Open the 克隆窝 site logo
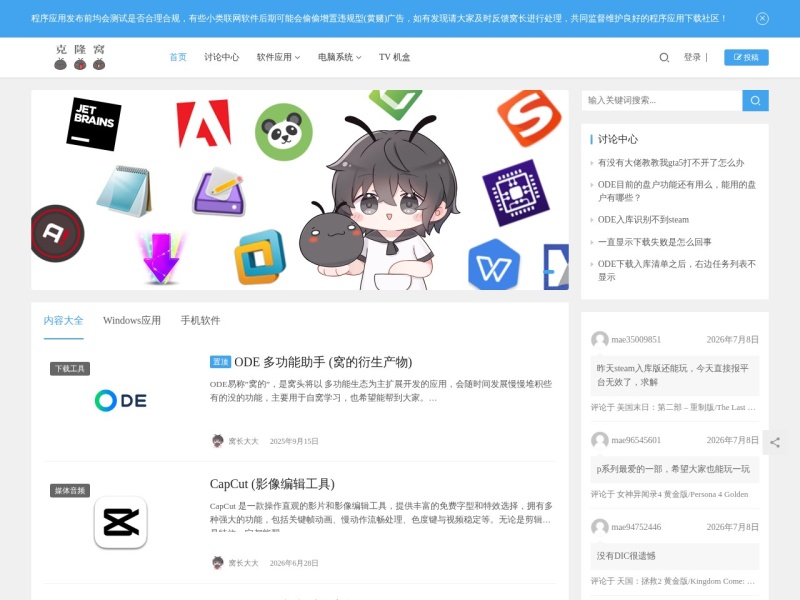This screenshot has height=600, width=800. (x=80, y=57)
